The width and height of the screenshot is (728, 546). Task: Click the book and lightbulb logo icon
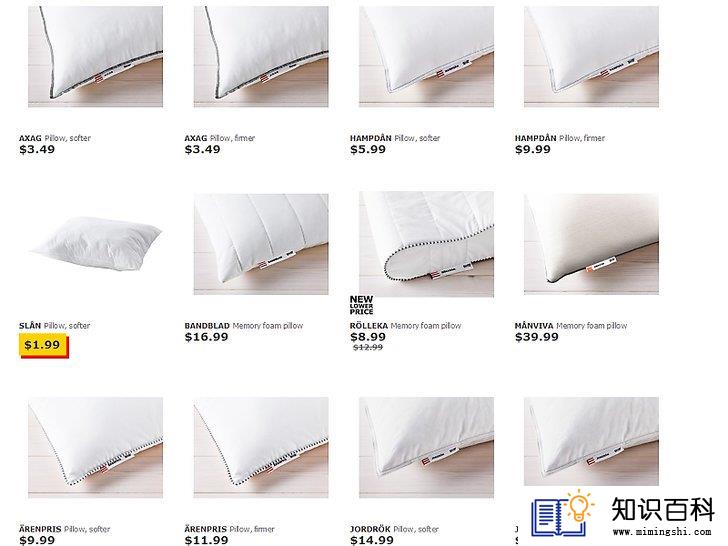pos(562,514)
